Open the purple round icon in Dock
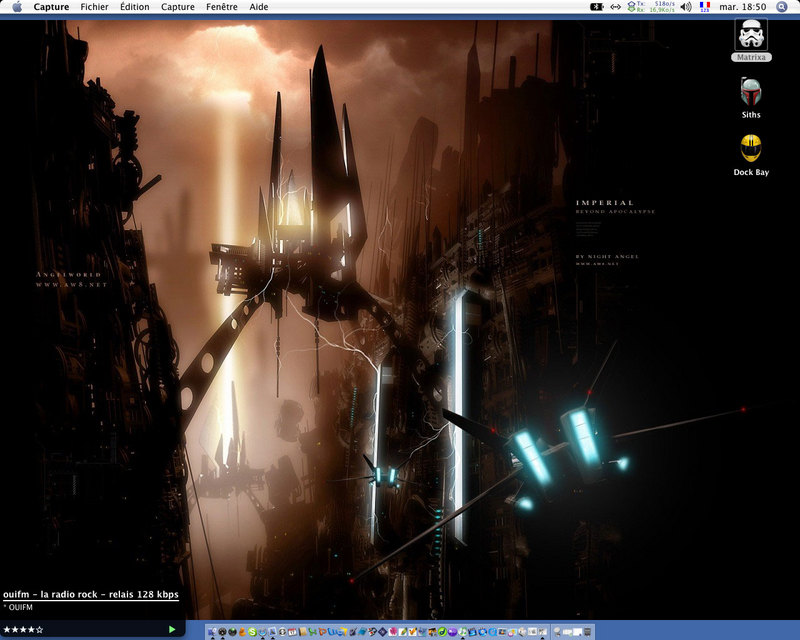 pos(452,632)
